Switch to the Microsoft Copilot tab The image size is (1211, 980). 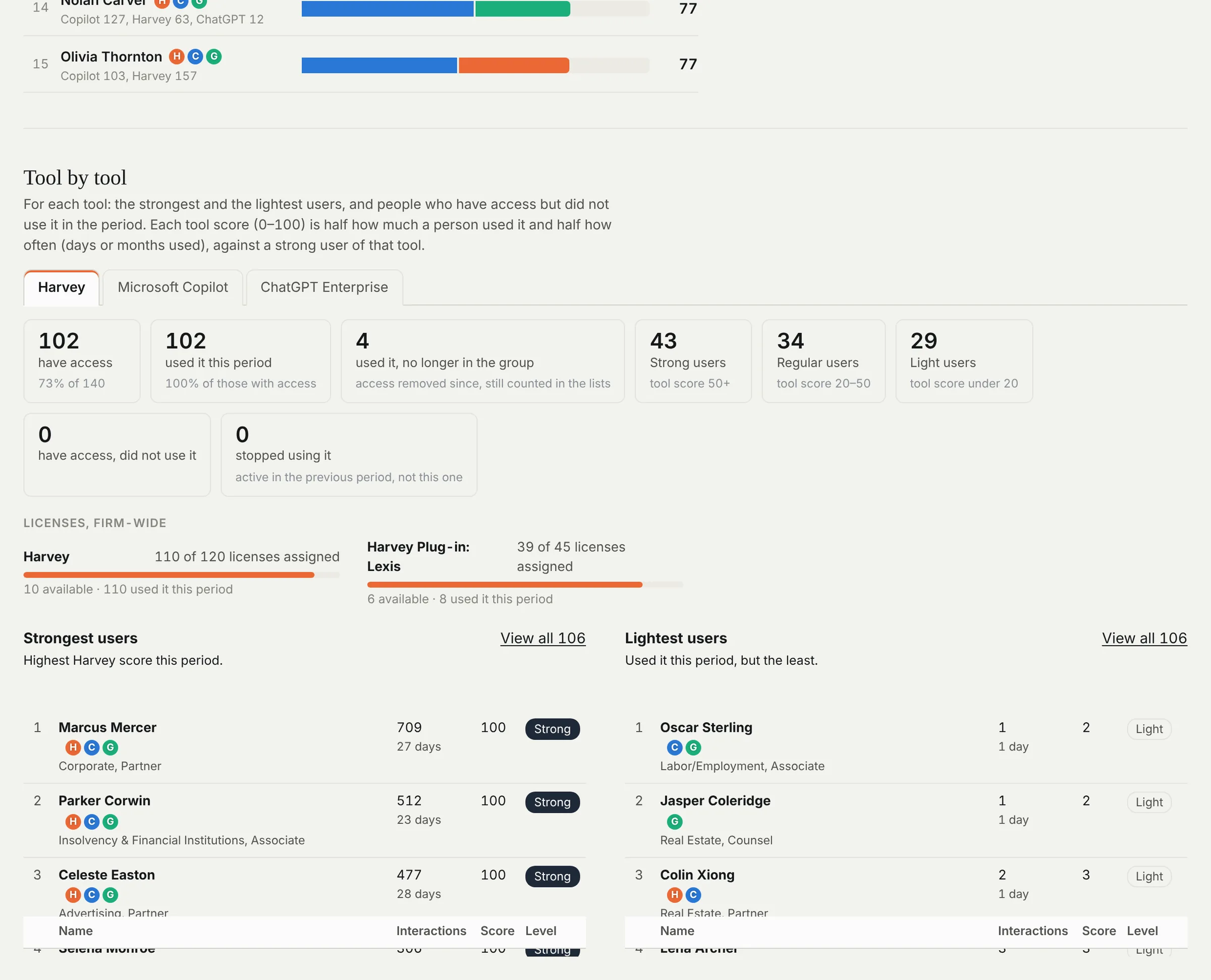pos(173,287)
